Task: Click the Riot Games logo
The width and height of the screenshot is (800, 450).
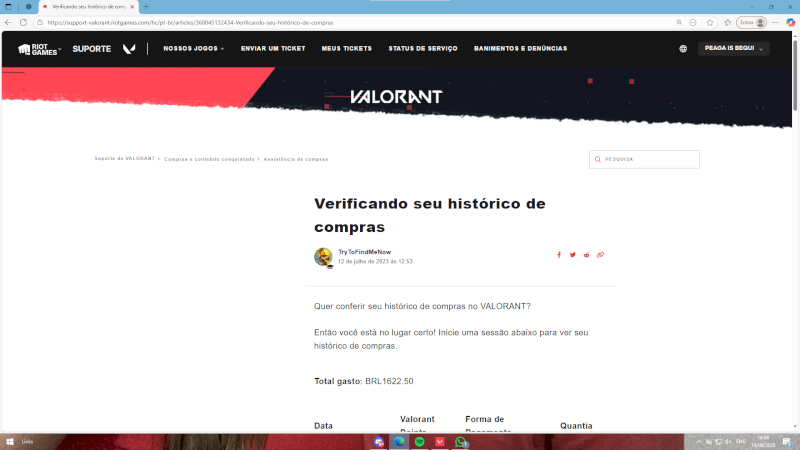Action: click(x=37, y=49)
